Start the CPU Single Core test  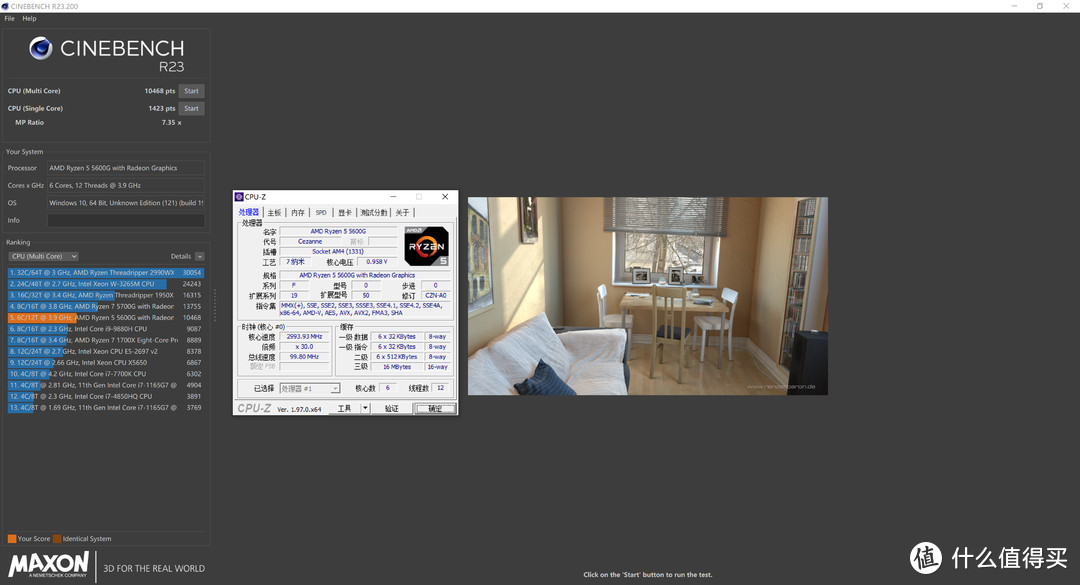point(191,108)
